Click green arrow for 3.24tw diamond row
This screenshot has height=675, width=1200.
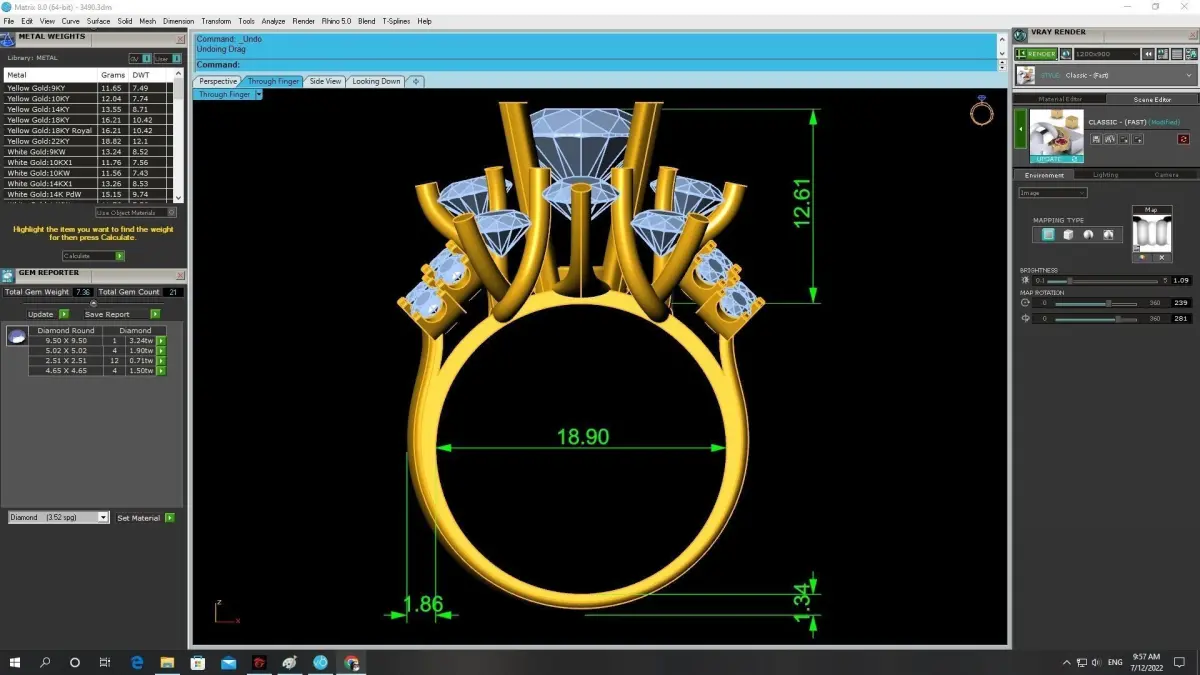coord(161,341)
